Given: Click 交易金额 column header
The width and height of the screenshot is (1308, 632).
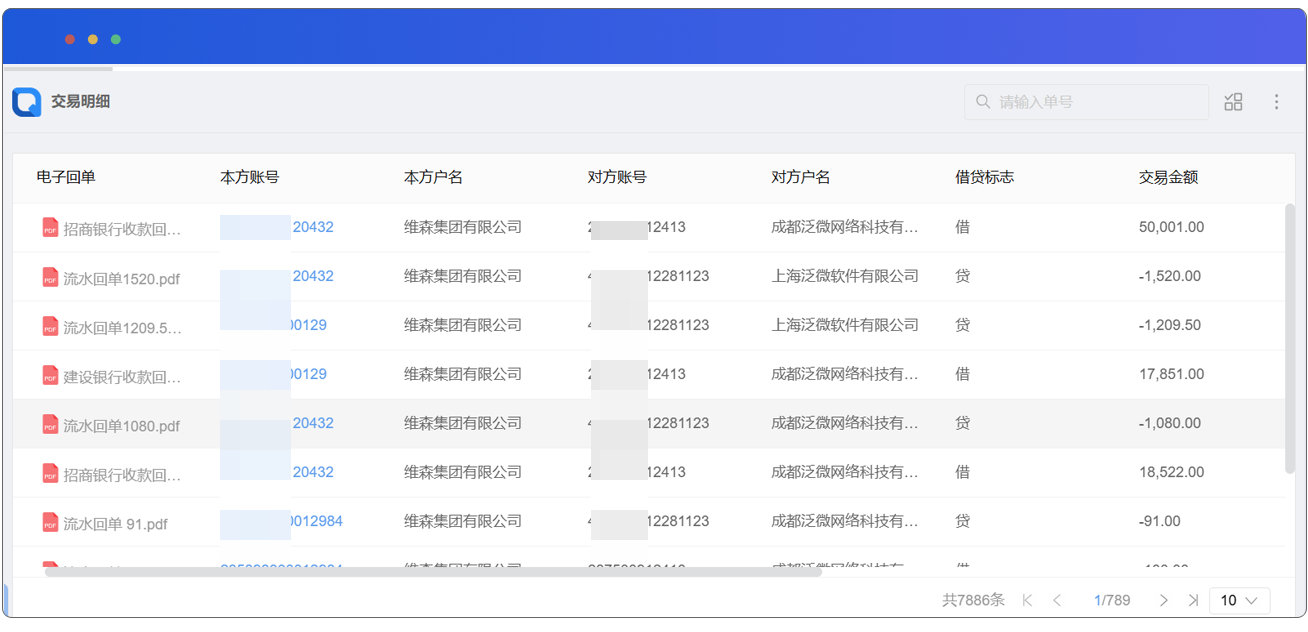Looking at the screenshot, I should (x=1168, y=177).
